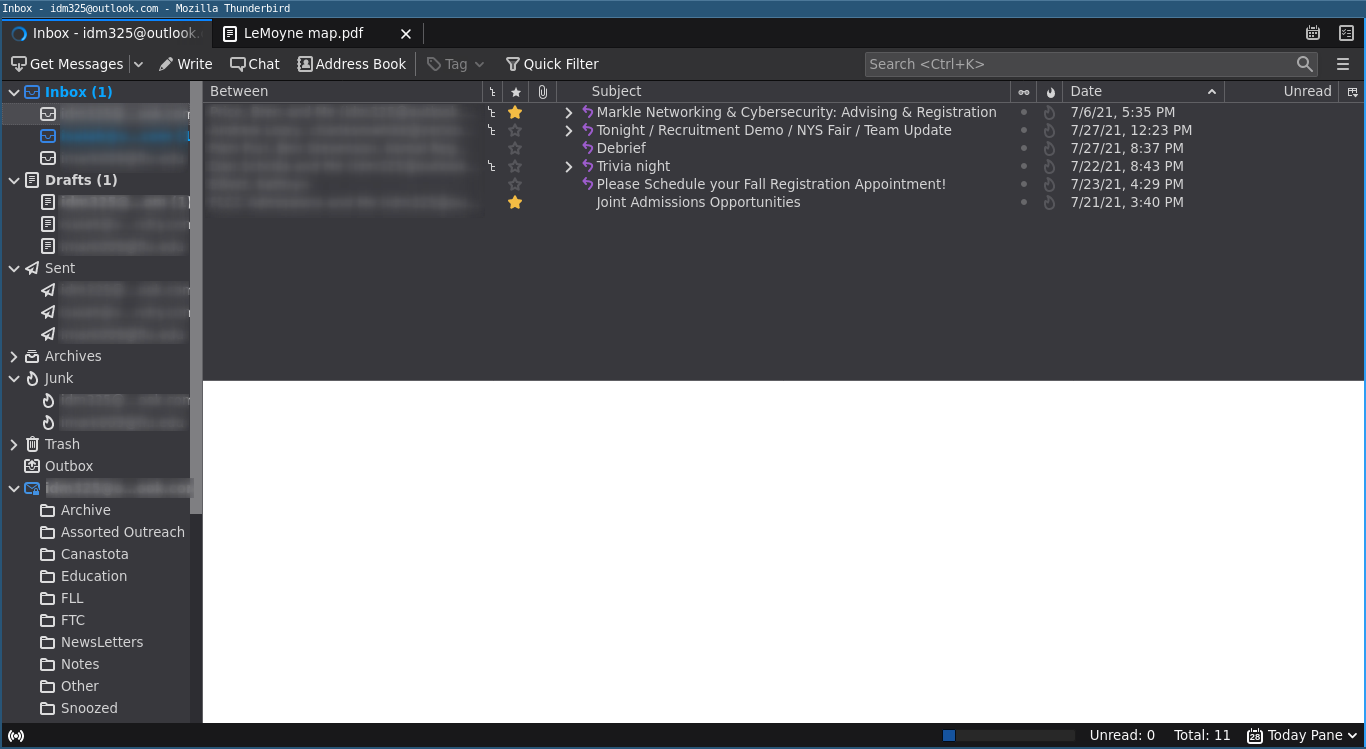Click the status bar progress meter
This screenshot has width=1366, height=749.
(x=1008, y=735)
